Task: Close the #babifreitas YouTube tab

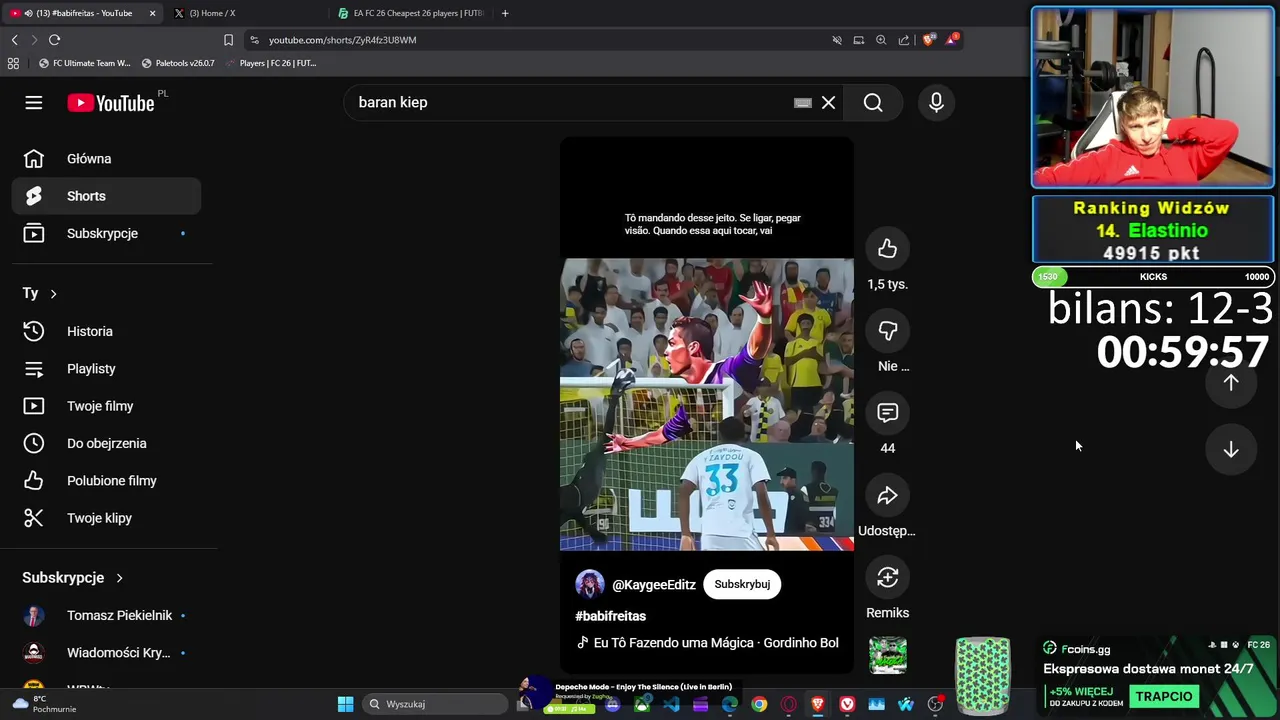Action: point(152,13)
